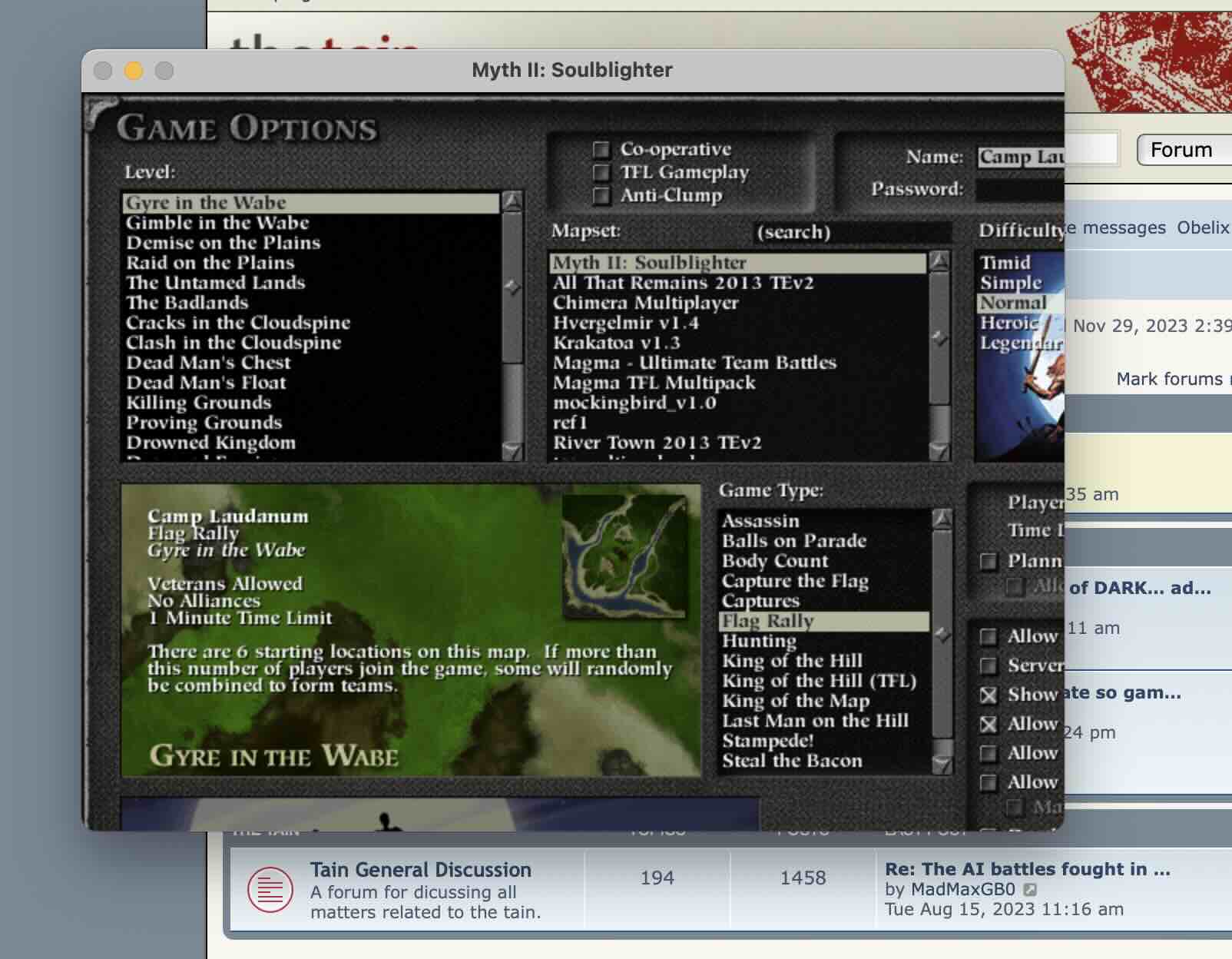
Task: Toggle the TFL Gameplay checkbox
Action: click(x=601, y=172)
